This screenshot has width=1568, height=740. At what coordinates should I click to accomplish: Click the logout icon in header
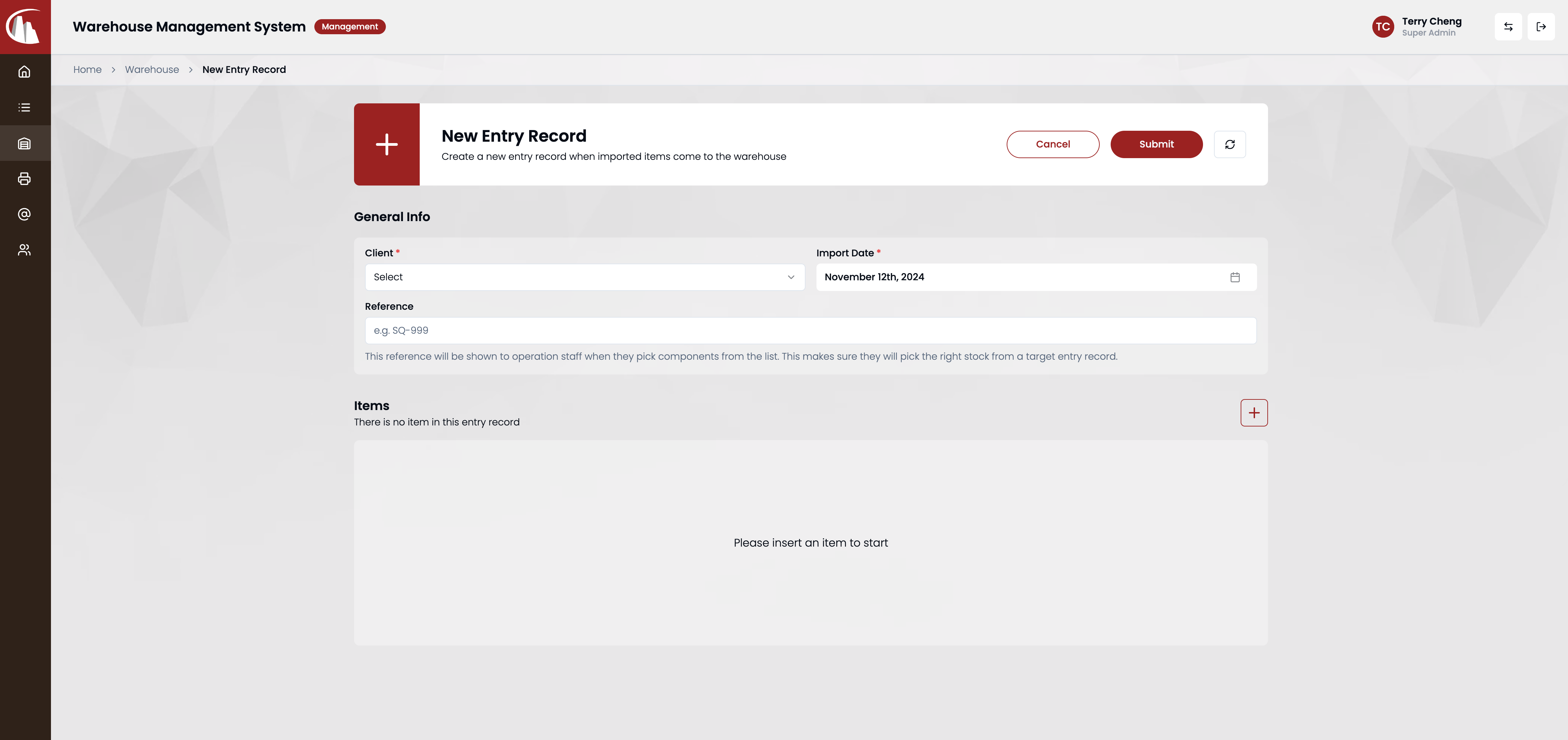(1541, 27)
